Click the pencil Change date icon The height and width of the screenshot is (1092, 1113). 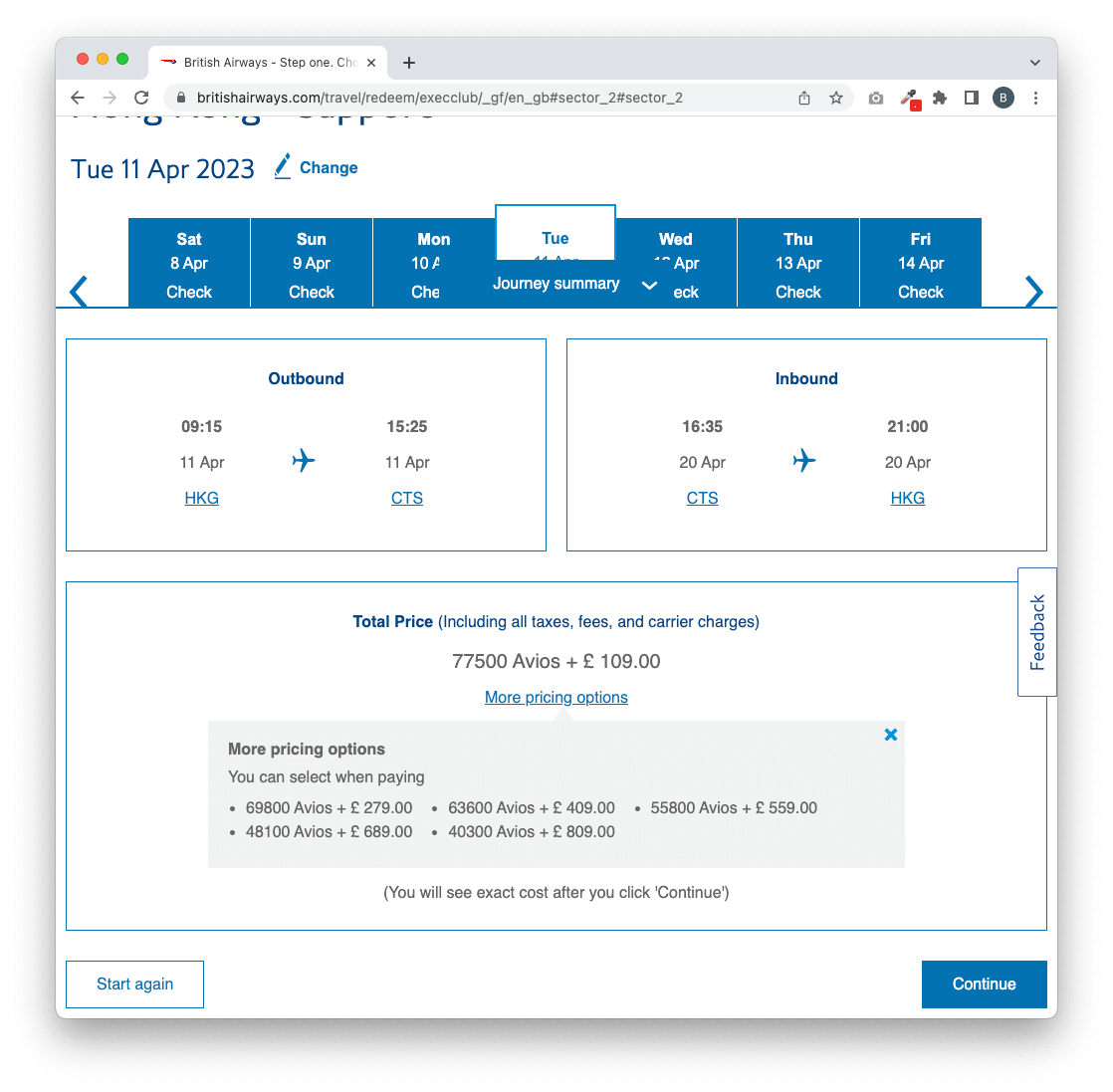coord(282,167)
